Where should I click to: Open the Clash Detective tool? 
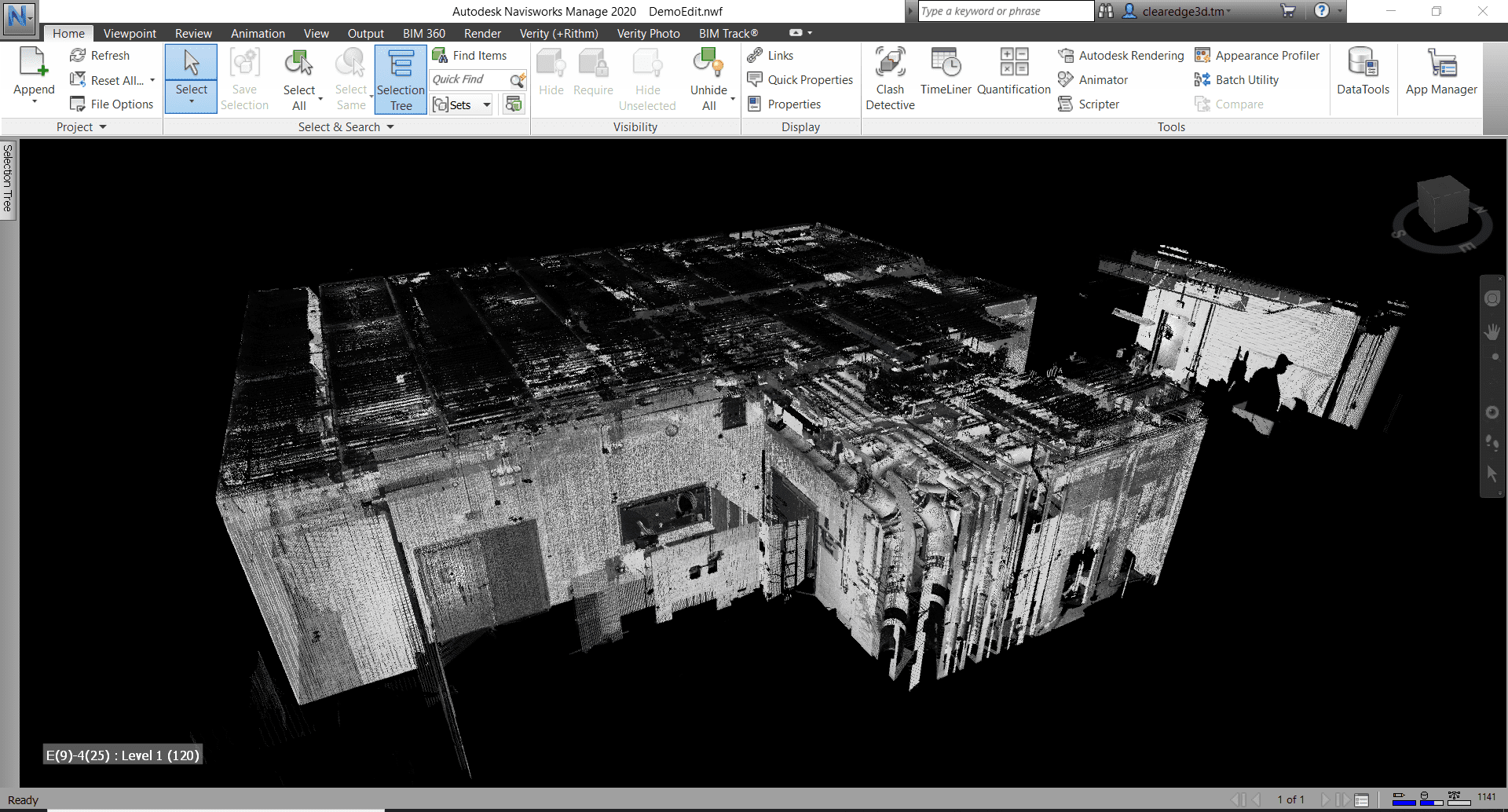point(890,79)
